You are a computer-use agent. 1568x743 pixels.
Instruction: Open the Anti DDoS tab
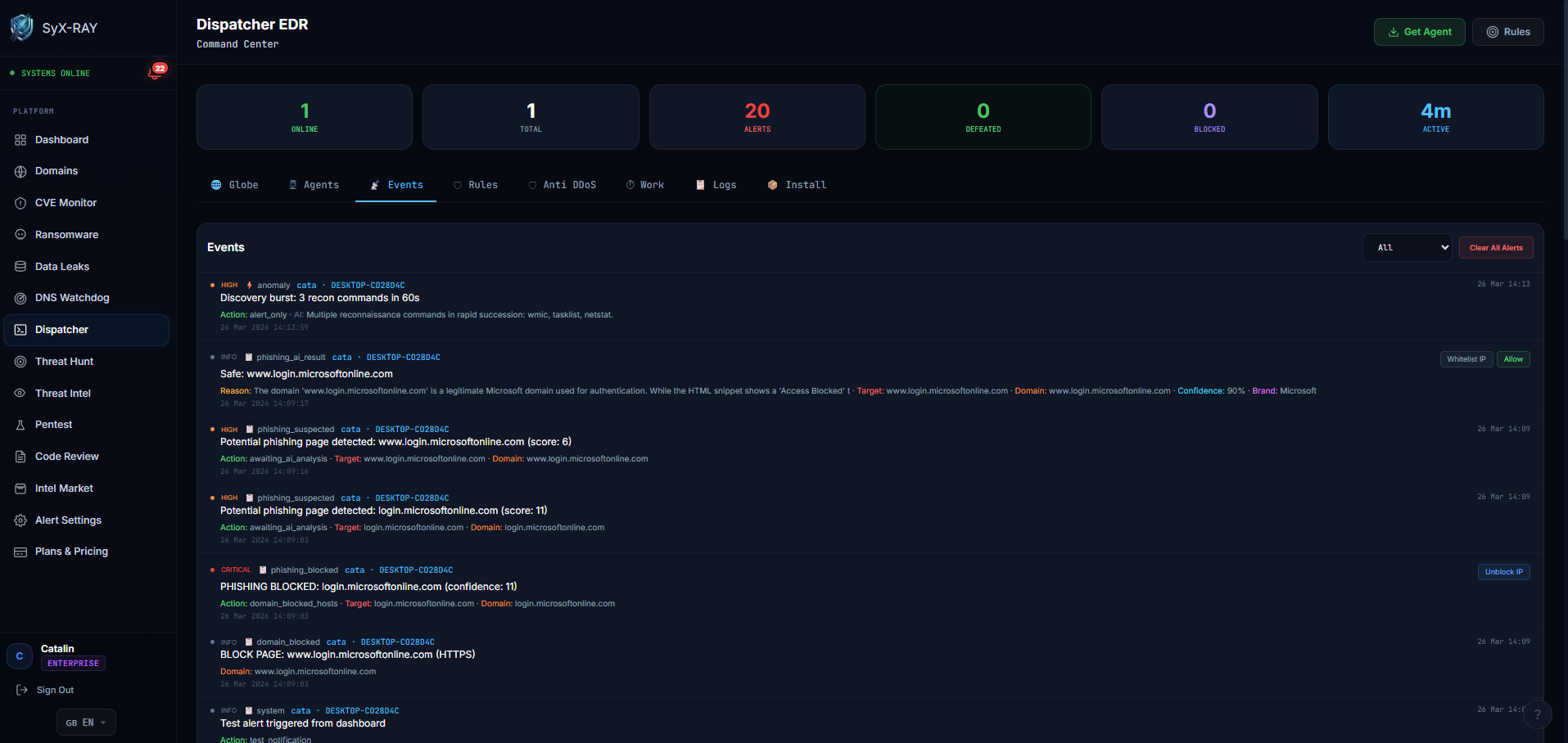[563, 185]
